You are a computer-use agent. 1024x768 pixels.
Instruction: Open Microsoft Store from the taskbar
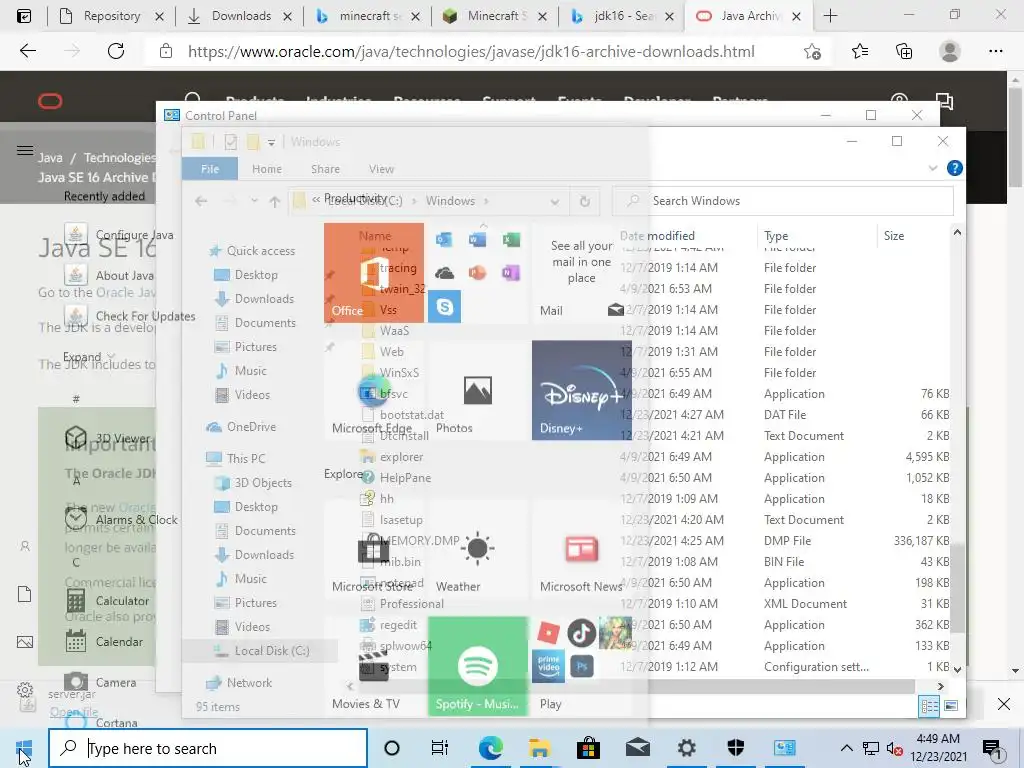pyautogui.click(x=588, y=748)
